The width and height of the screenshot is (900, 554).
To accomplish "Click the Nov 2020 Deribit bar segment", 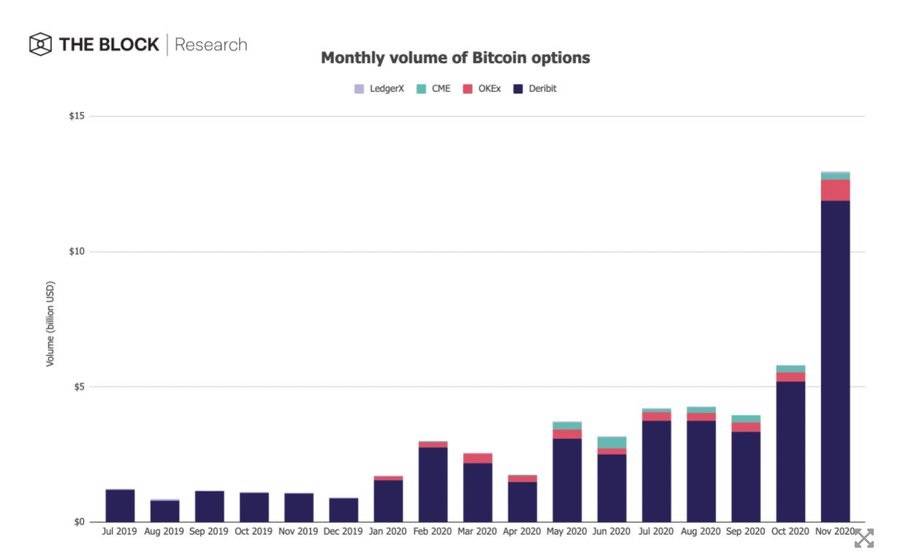I will (x=835, y=360).
